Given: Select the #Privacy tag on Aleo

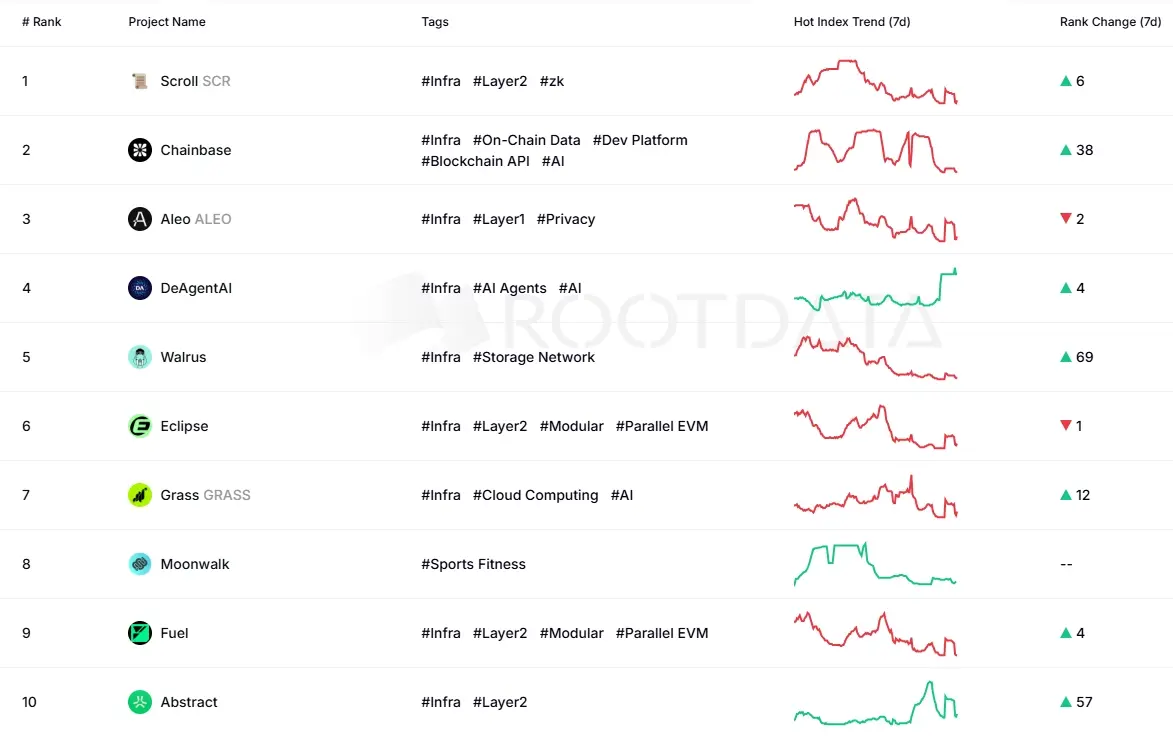Looking at the screenshot, I should coord(566,219).
